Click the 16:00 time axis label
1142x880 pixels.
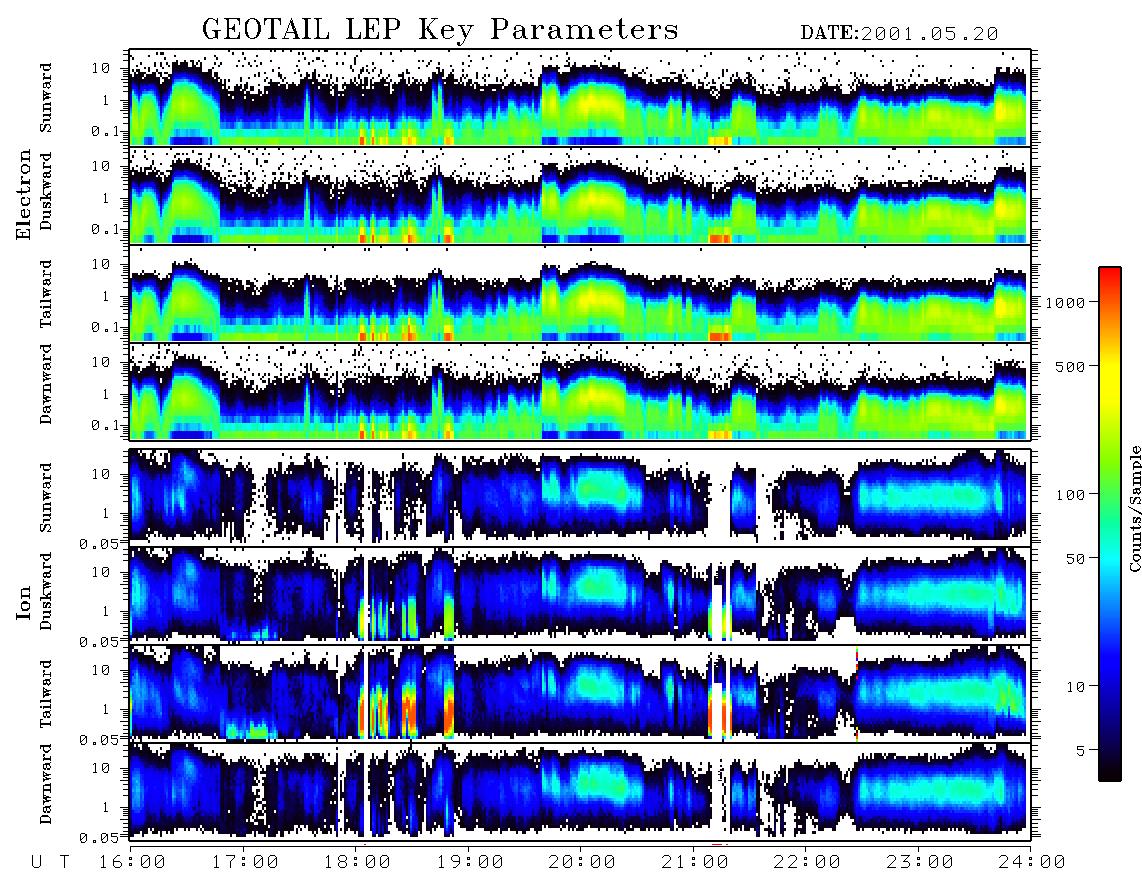[131, 862]
